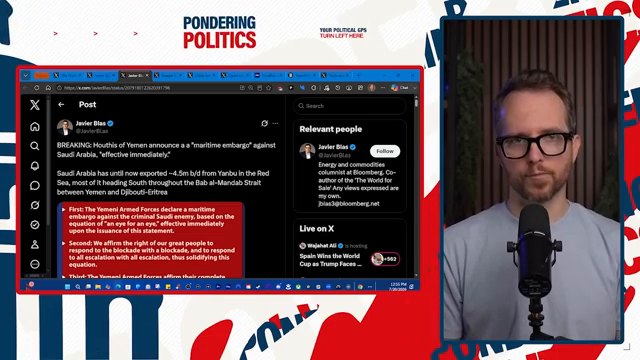Viewport: 640px width, 360px height.
Task: Open the Messages chat bubble icon
Action: coord(35,186)
